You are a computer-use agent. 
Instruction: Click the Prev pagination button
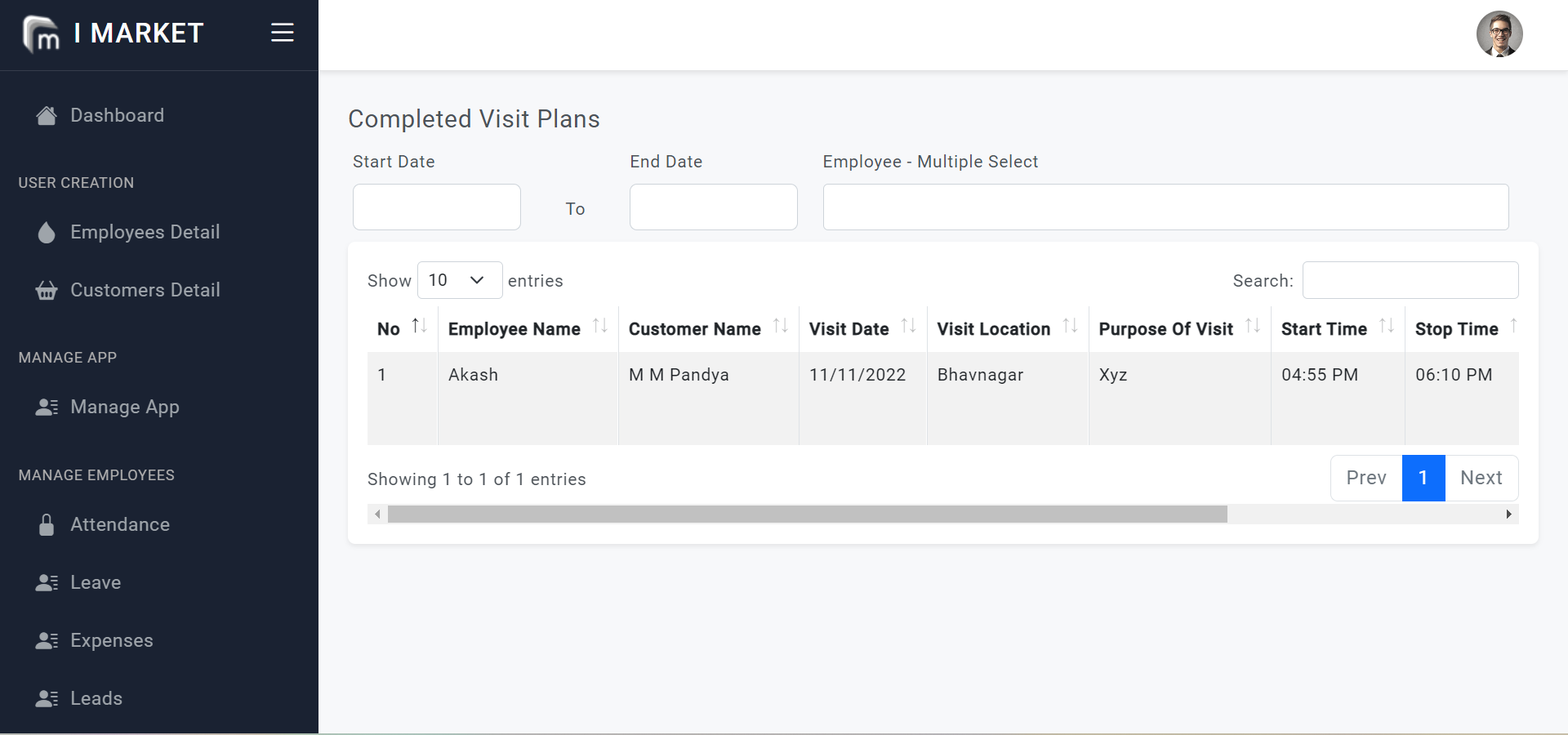pos(1366,479)
